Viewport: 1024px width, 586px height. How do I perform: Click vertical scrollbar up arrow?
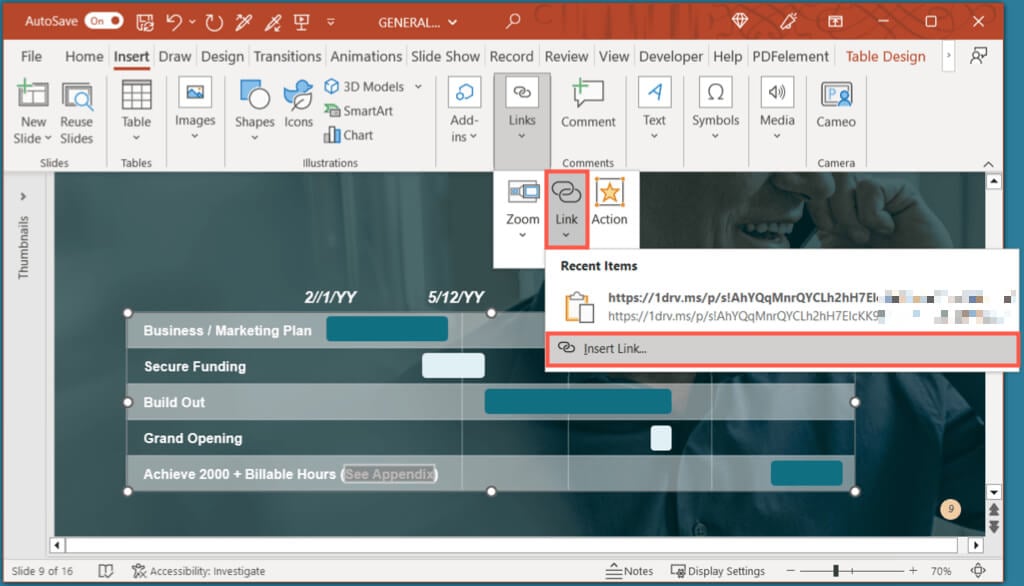point(993,181)
